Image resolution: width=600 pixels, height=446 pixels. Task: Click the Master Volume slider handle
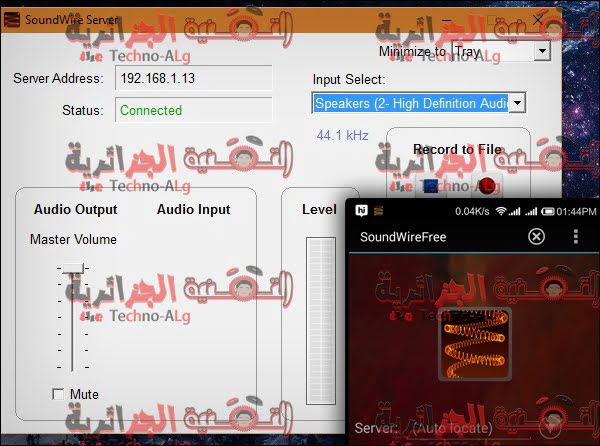tap(73, 268)
